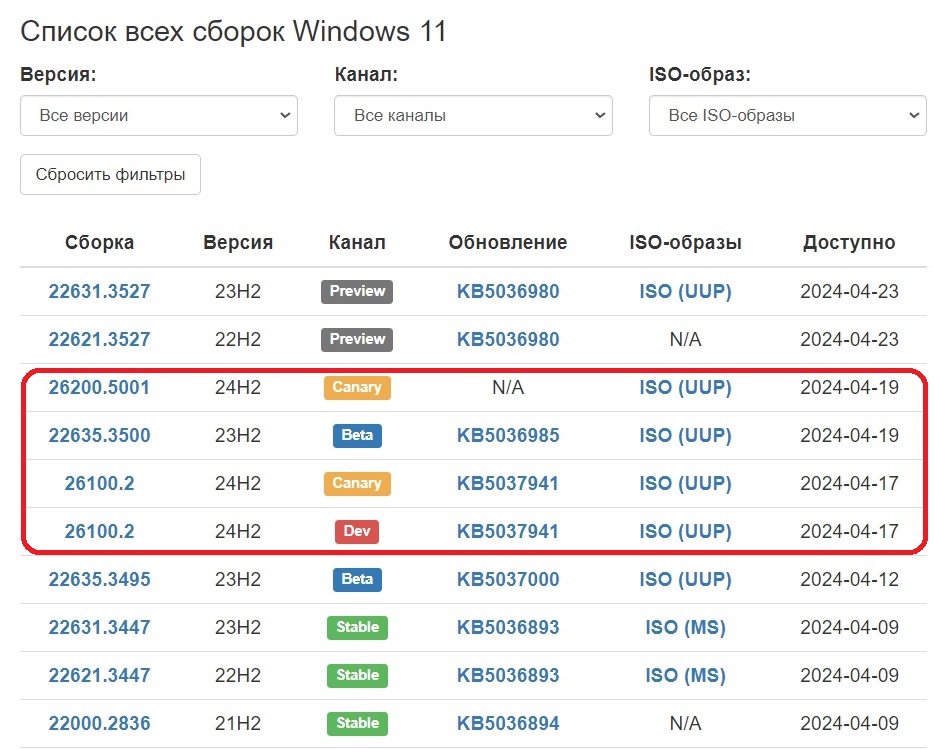Open build 22621.3447 link

[x=99, y=675]
